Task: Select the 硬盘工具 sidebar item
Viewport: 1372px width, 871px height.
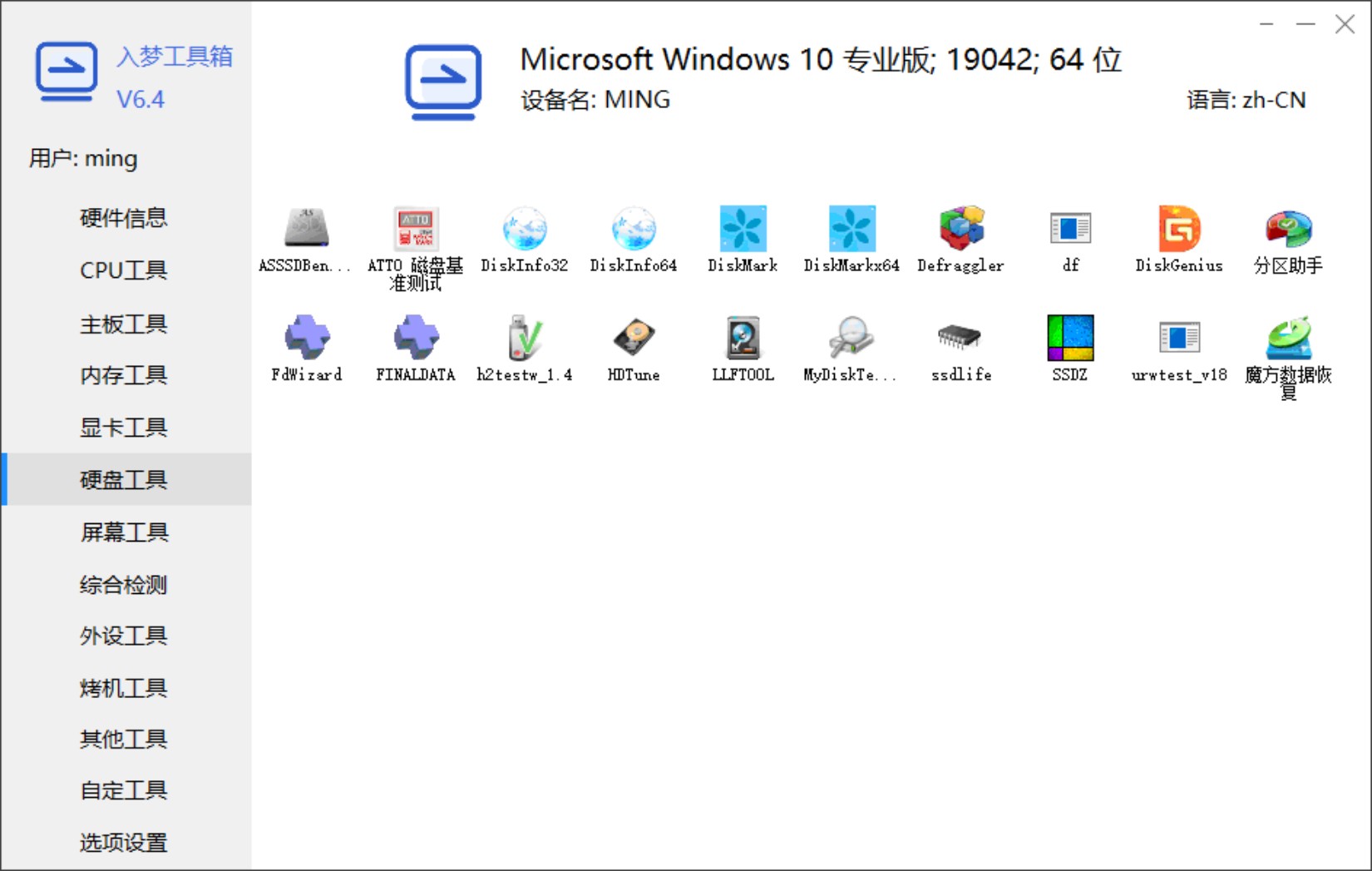Action: click(x=126, y=479)
